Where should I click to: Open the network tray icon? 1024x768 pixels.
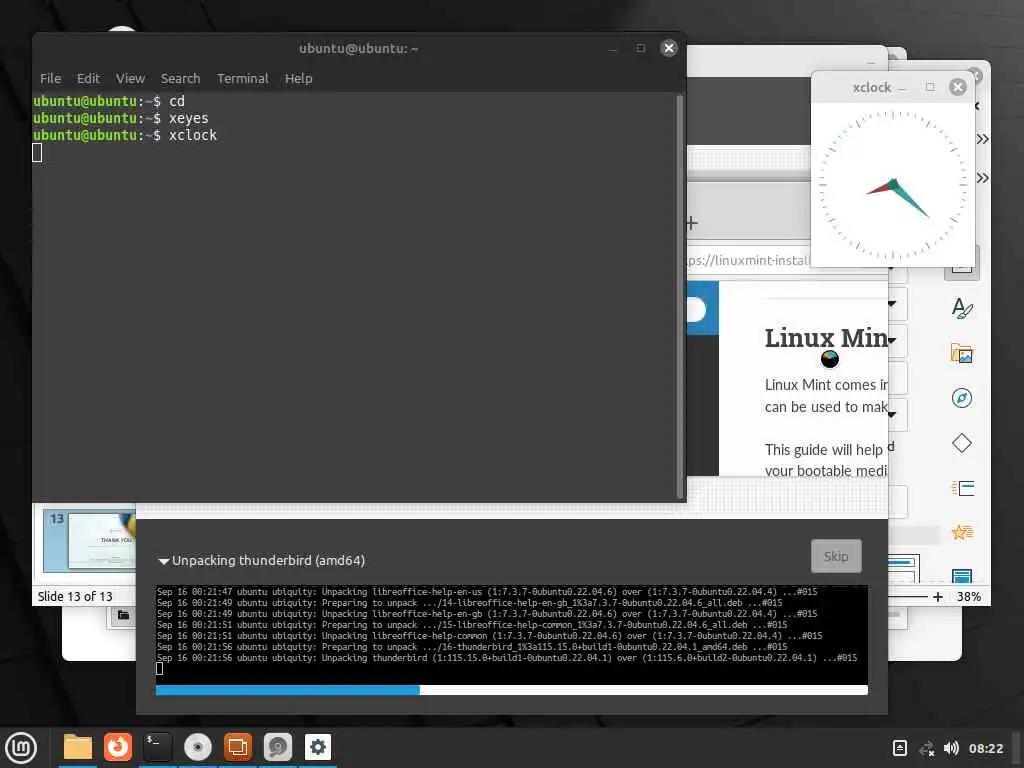[926, 748]
